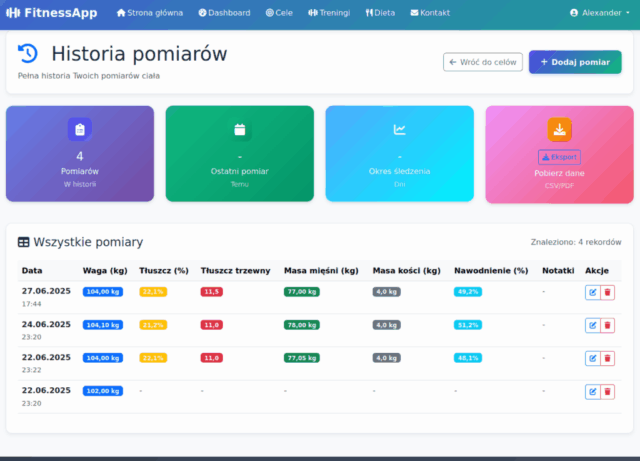The image size is (640, 461).
Task: Click the Tłuszcz (%) column header
Action: point(164,271)
